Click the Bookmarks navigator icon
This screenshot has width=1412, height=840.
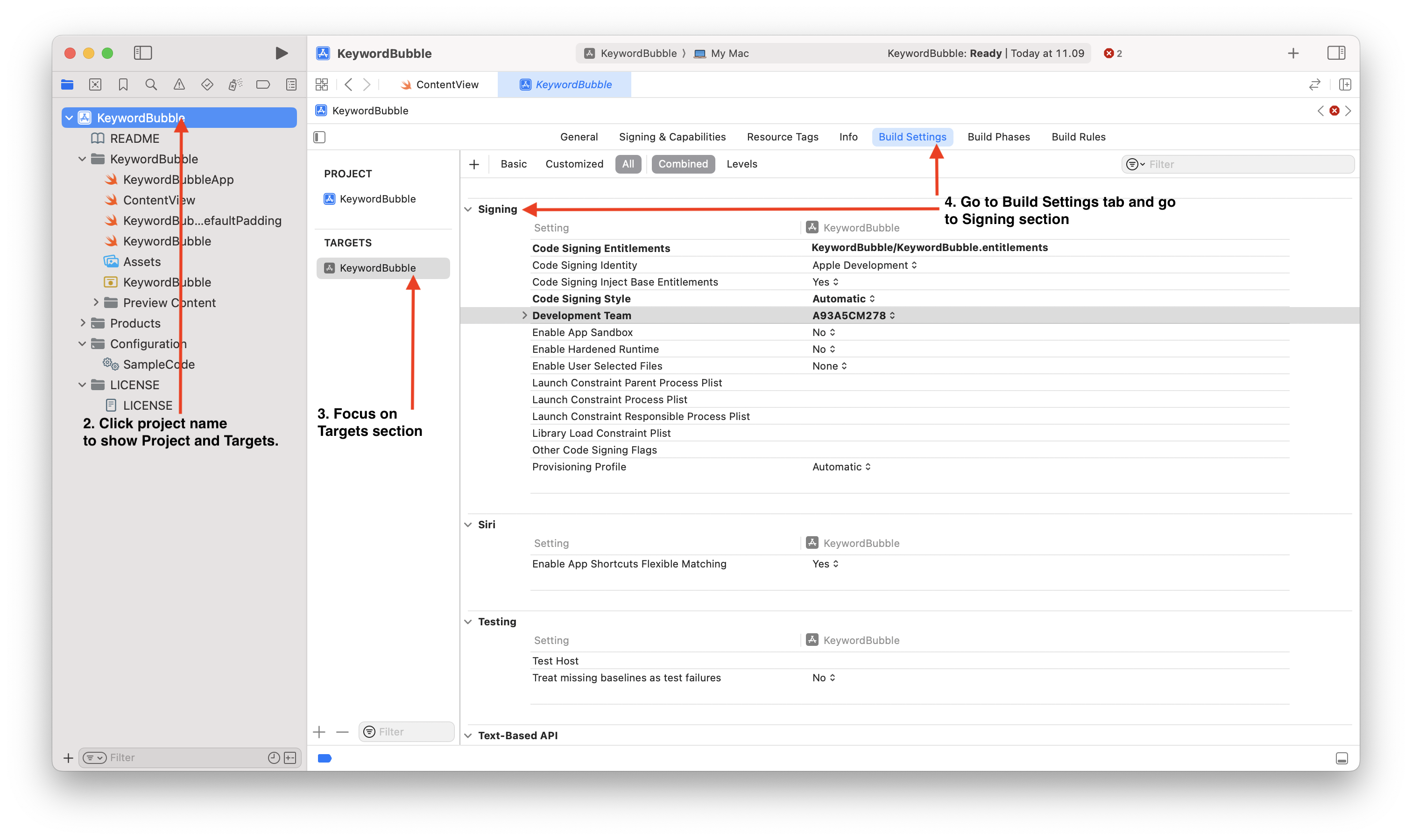tap(123, 84)
